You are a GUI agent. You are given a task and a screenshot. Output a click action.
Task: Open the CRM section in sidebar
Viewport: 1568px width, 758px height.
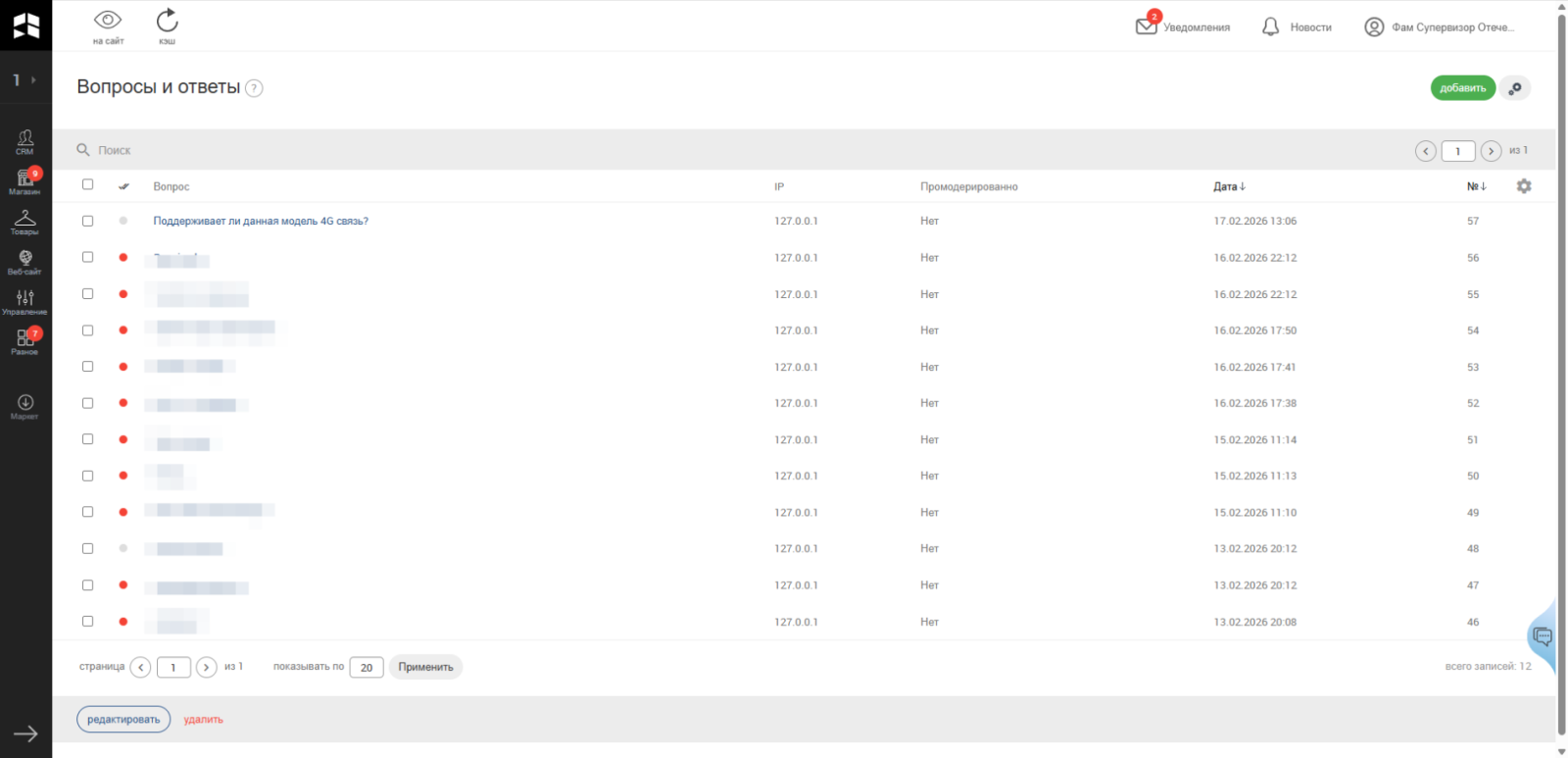point(25,141)
